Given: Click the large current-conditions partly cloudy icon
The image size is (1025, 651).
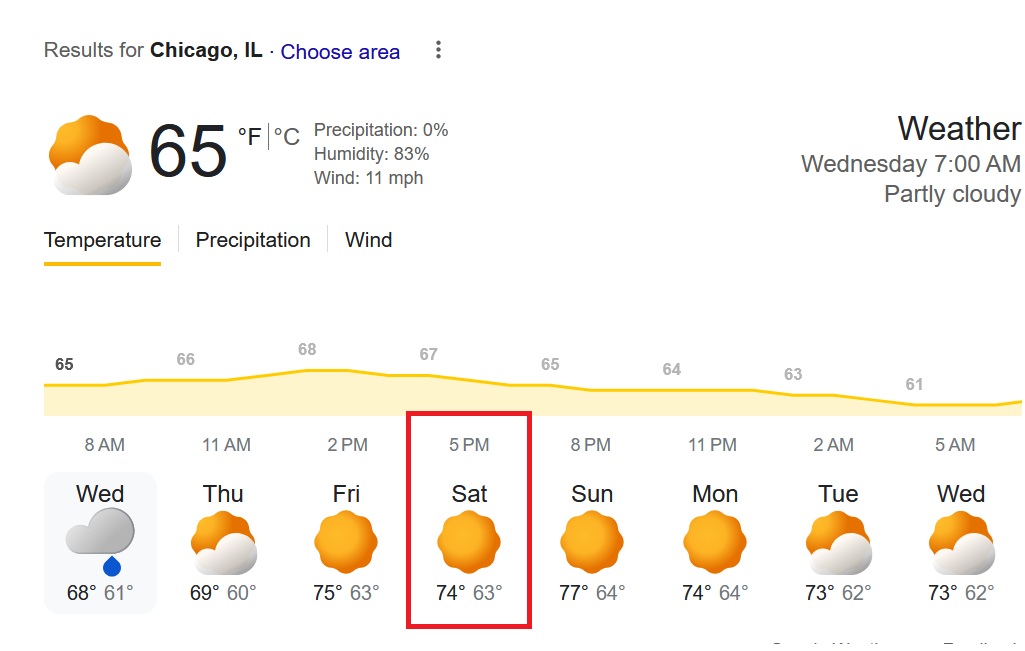Looking at the screenshot, I should pyautogui.click(x=90, y=155).
